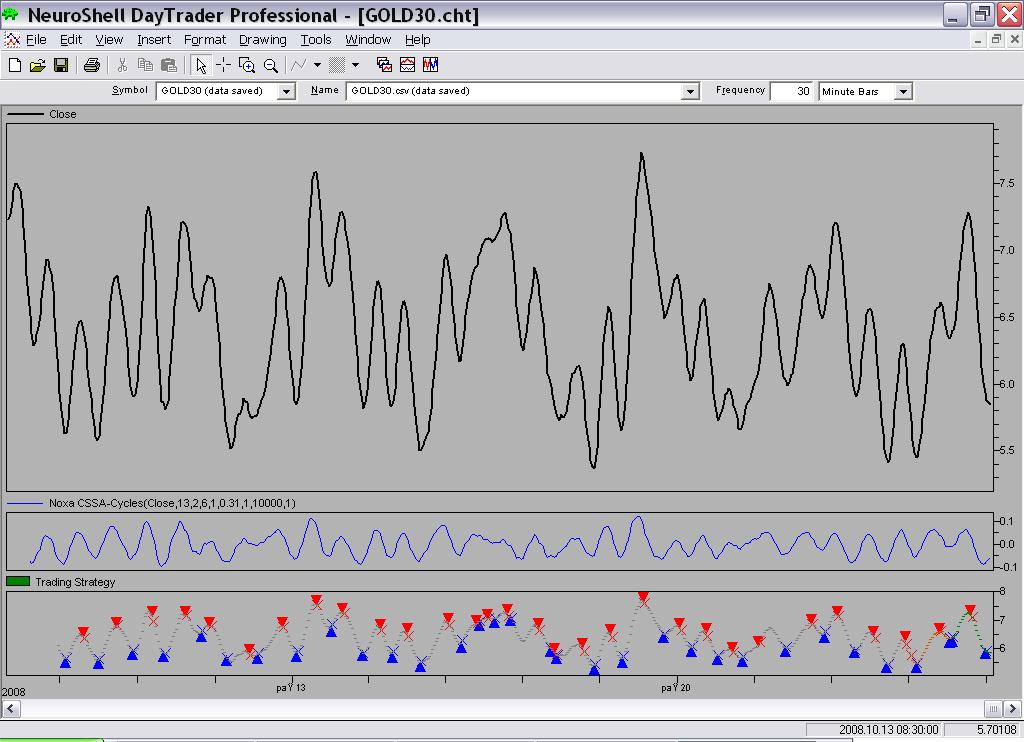The width and height of the screenshot is (1024, 742).
Task: Activate the crosshair cursor tool
Action: pyautogui.click(x=223, y=65)
